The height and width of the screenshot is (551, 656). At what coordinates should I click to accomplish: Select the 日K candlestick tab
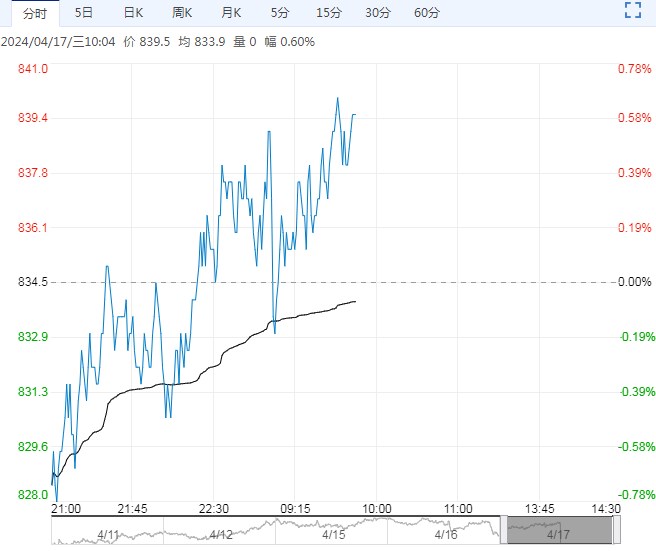click(133, 13)
